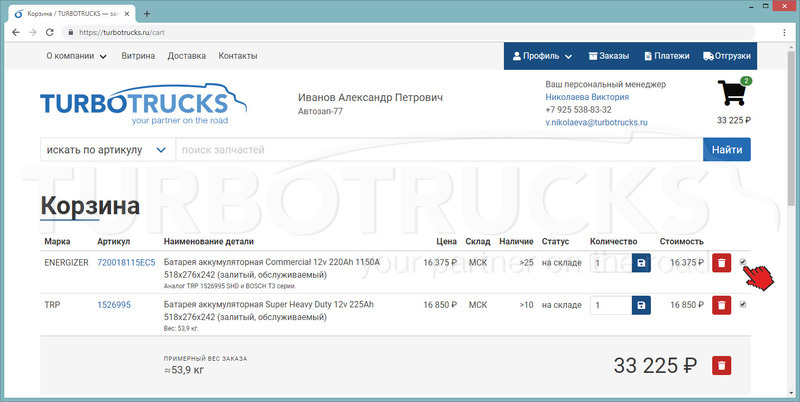800x402 pixels.
Task: Click Найти search button
Action: (727, 149)
